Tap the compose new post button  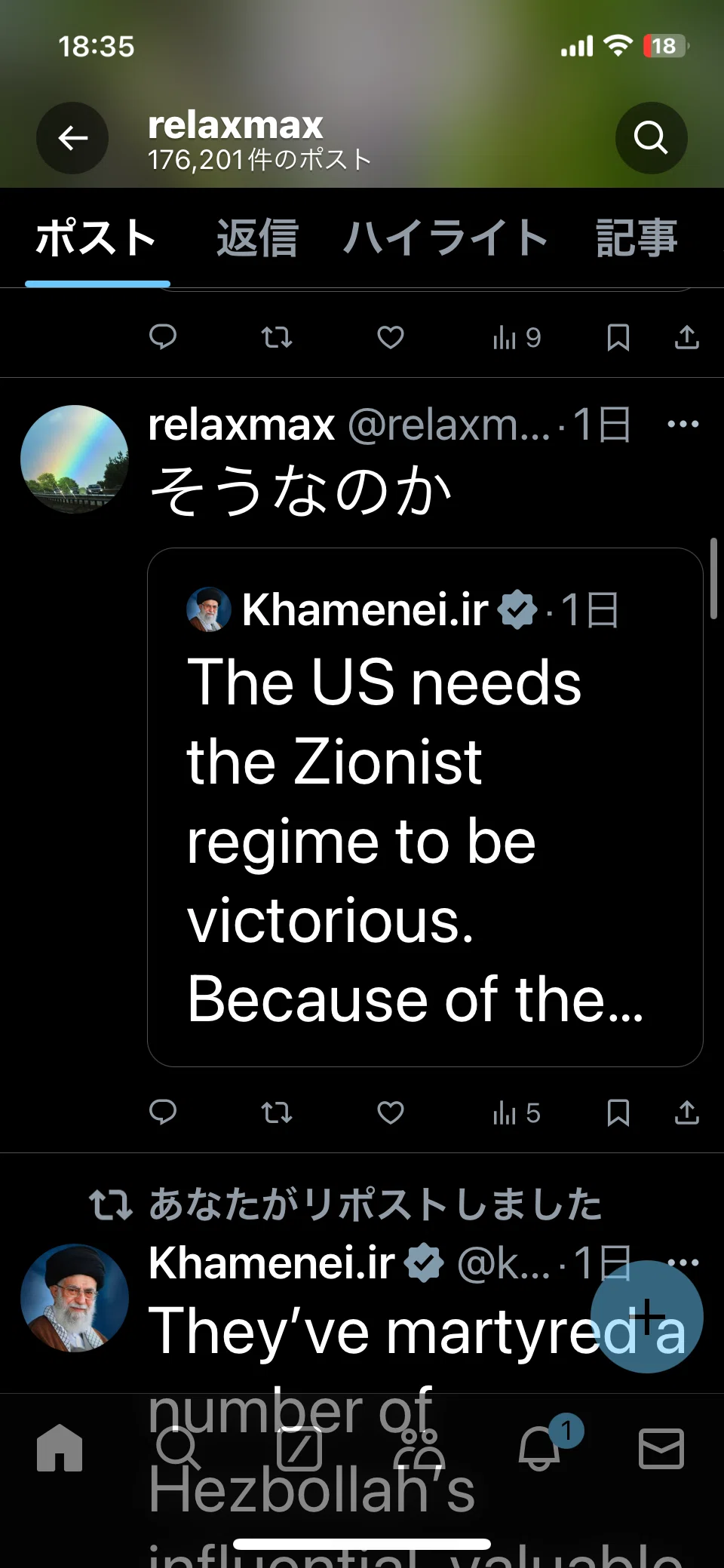[x=646, y=1317]
